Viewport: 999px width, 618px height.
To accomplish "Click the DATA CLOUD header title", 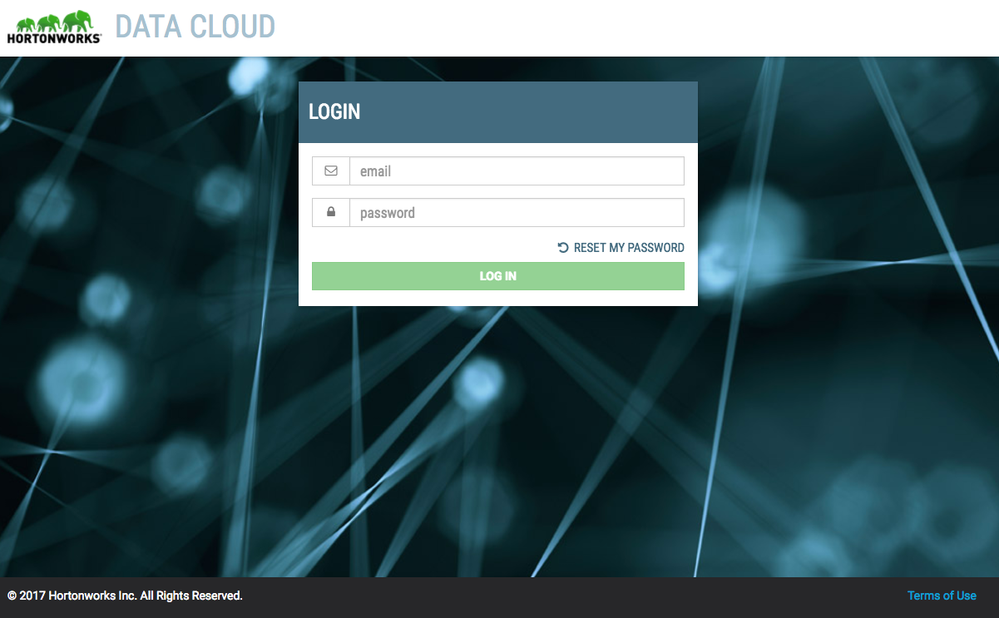I will tap(195, 27).
